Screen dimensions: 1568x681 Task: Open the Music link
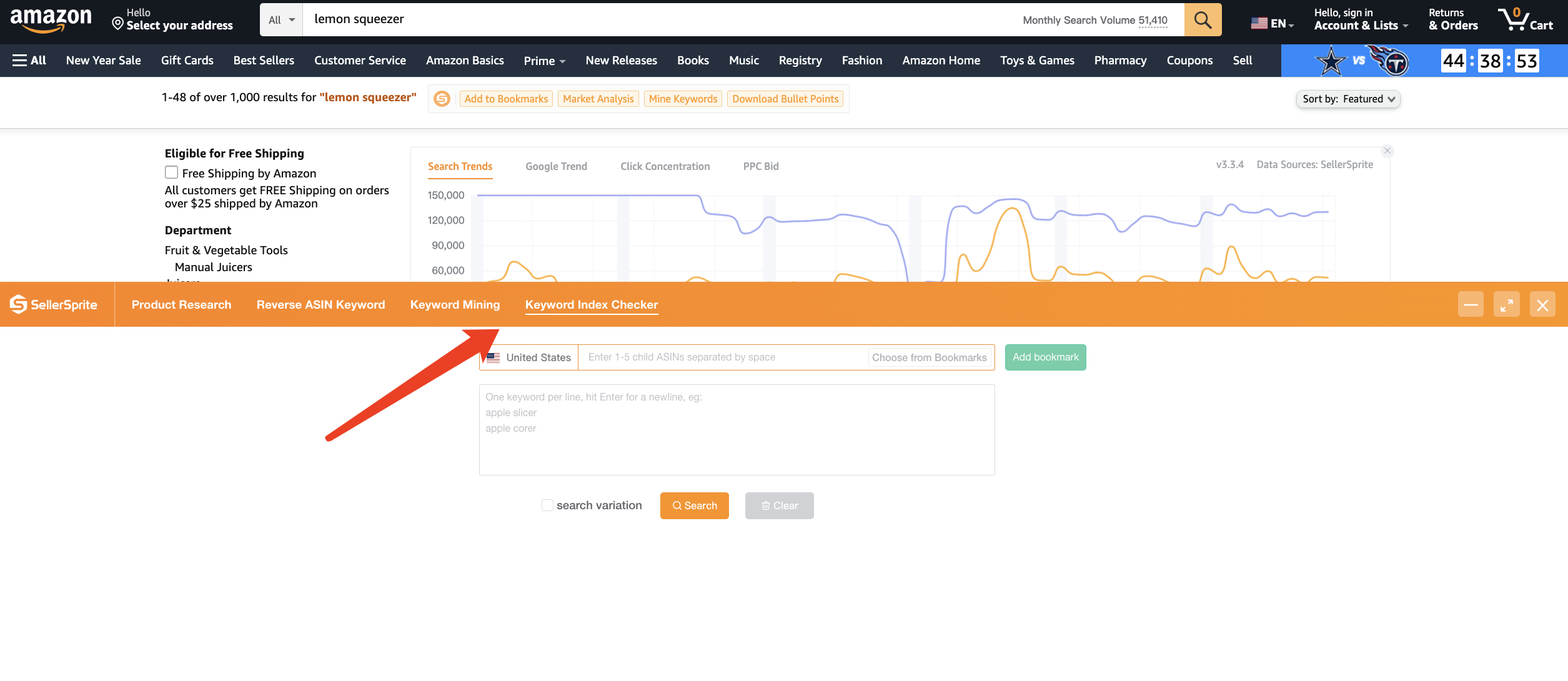(x=743, y=61)
